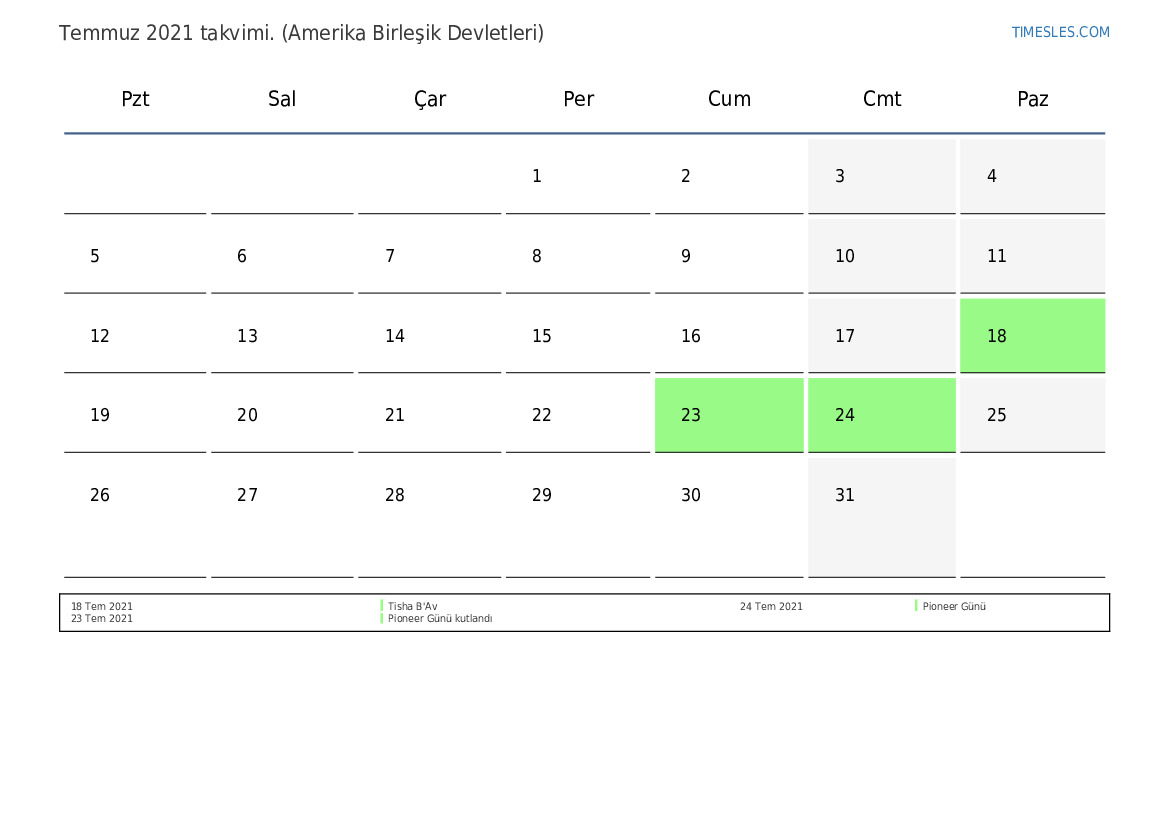The width and height of the screenshot is (1169, 827).
Task: Click the Pioneer Günü holiday label
Action: (954, 606)
